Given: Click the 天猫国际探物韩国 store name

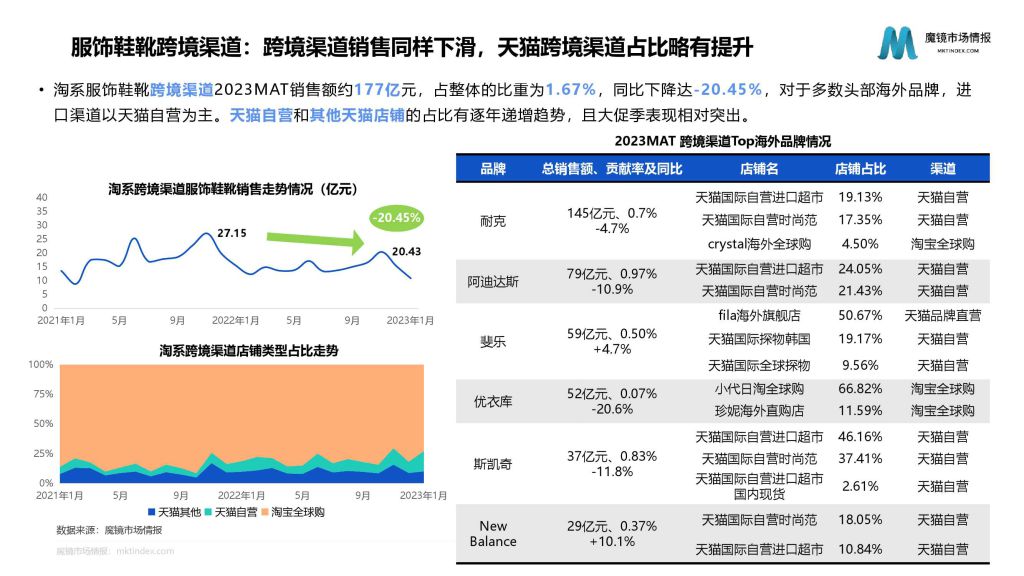Looking at the screenshot, I should (759, 340).
